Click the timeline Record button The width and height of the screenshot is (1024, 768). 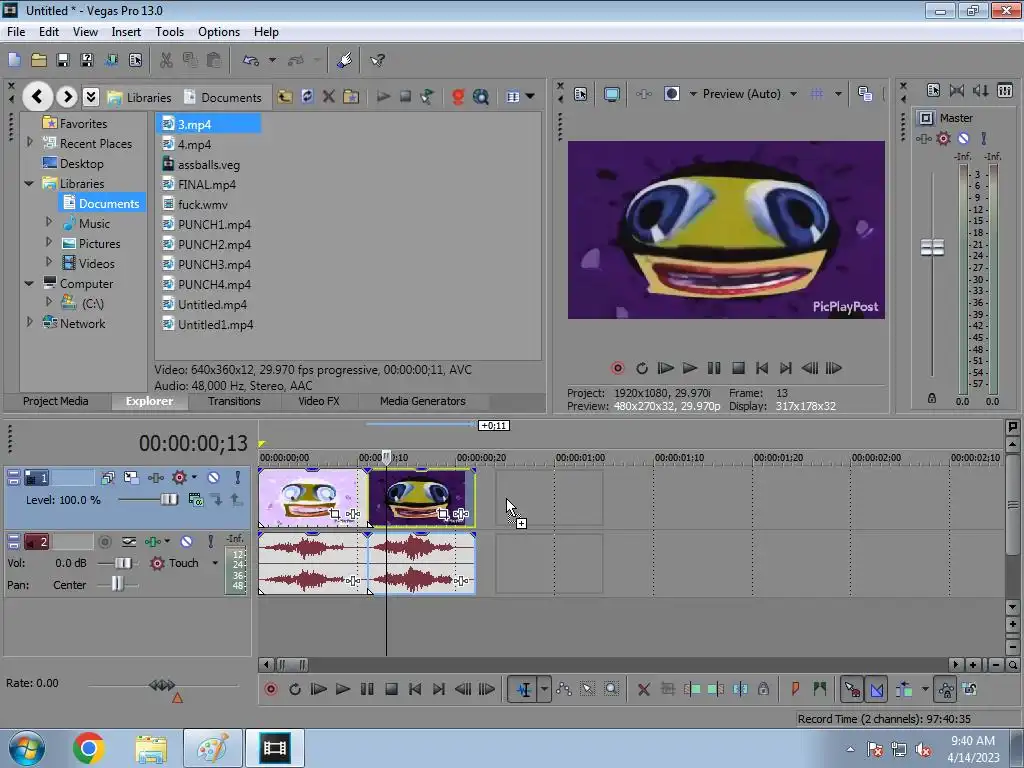point(270,689)
